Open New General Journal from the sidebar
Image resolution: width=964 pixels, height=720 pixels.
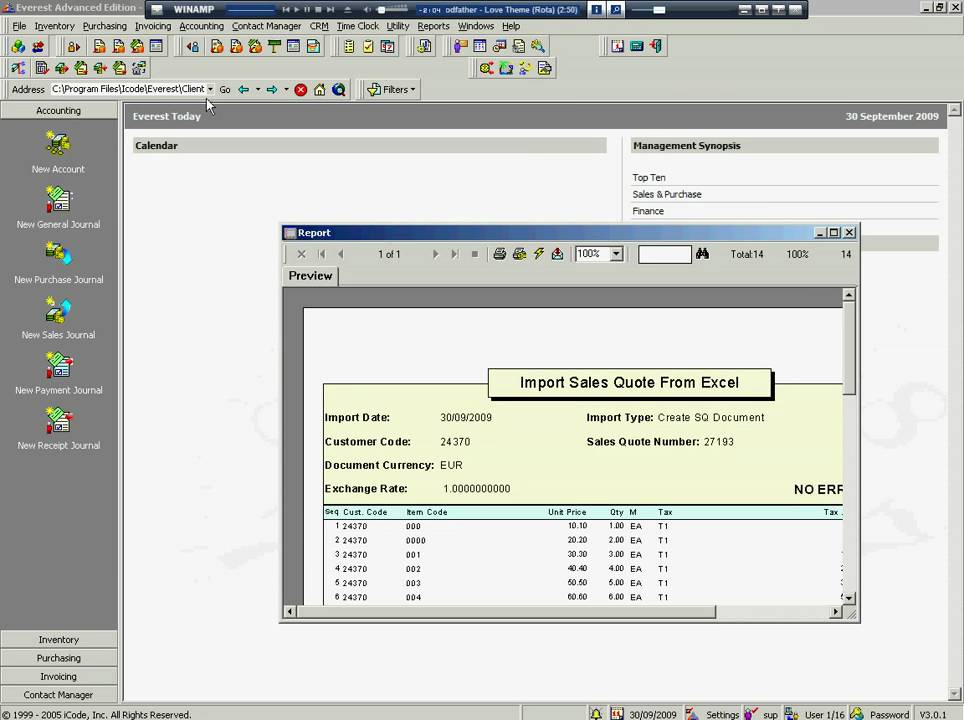(x=58, y=199)
